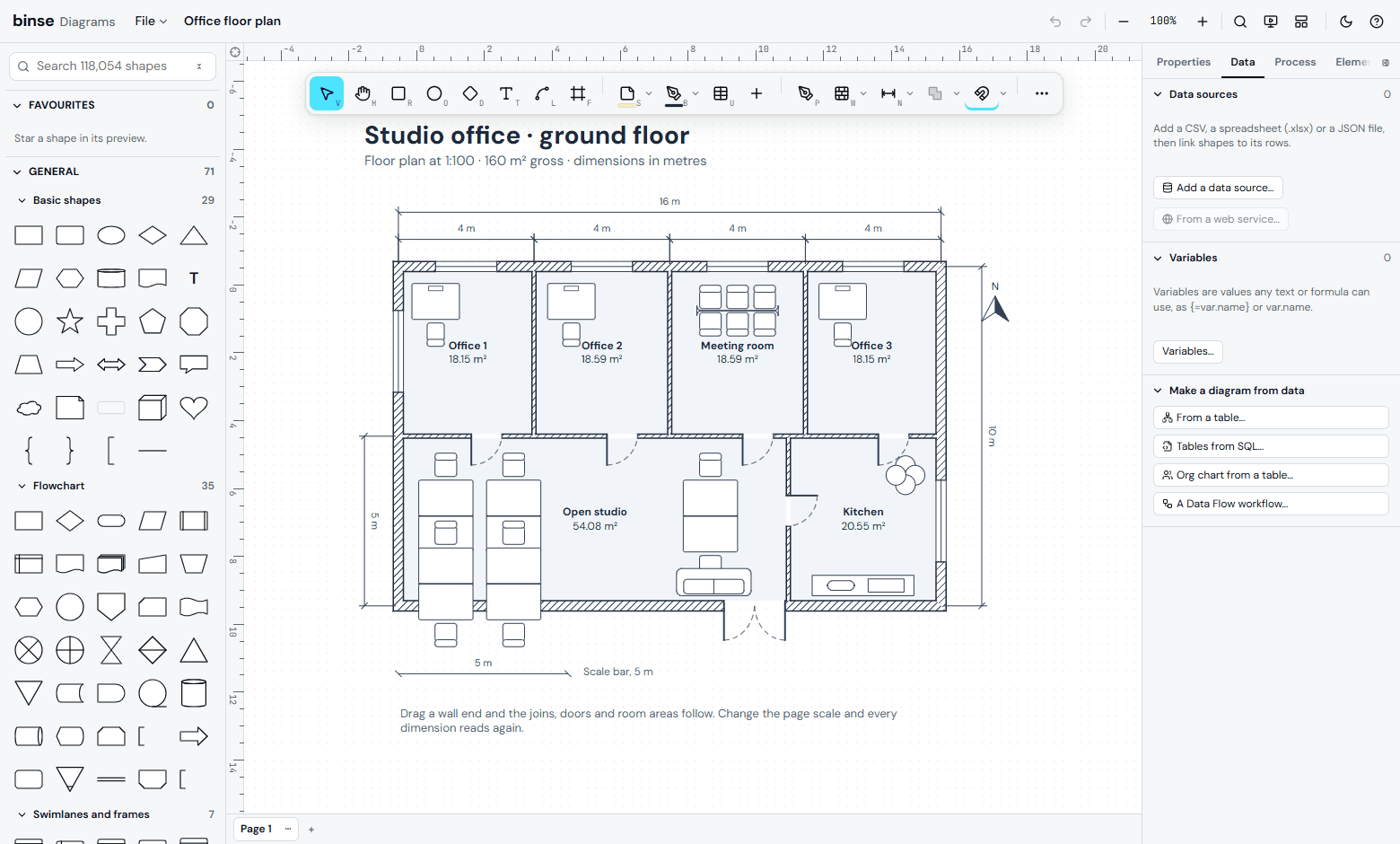Screen dimensions: 1400x844
Task: Select the curved line connector tool
Action: 542,93
